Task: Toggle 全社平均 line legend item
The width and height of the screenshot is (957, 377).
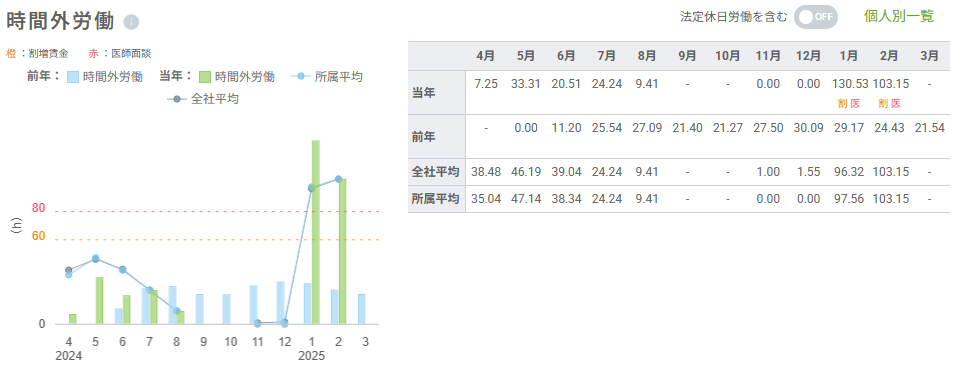Action: tap(203, 99)
